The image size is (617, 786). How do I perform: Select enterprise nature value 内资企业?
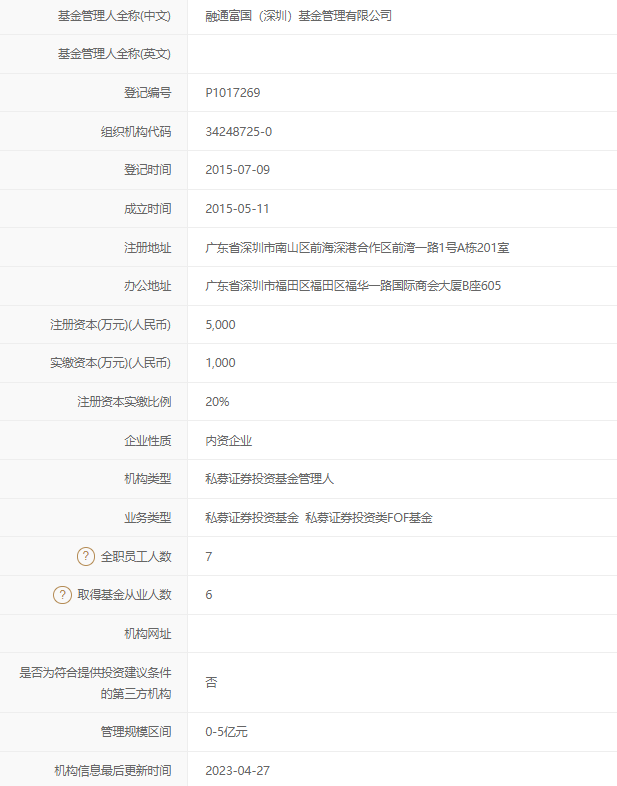click(229, 441)
